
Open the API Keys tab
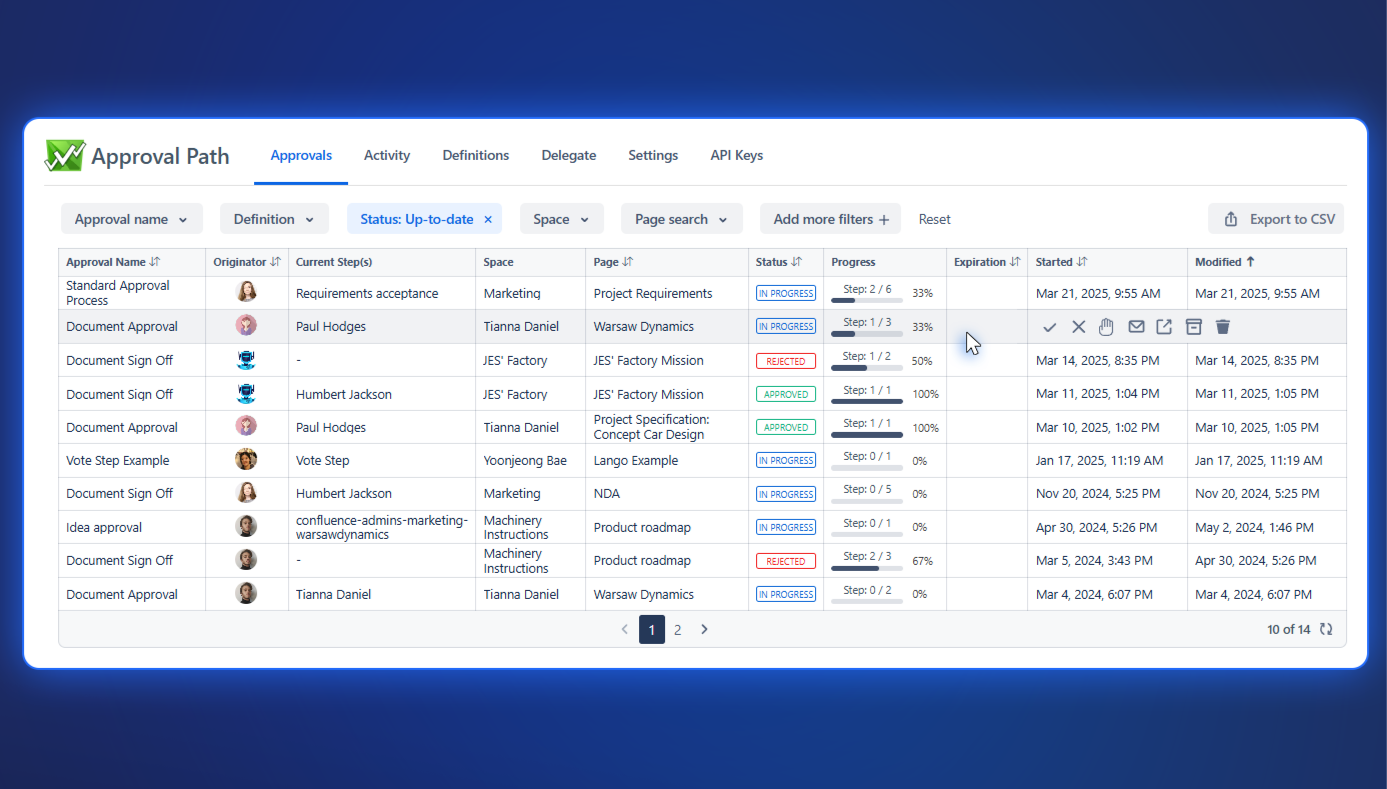736,155
